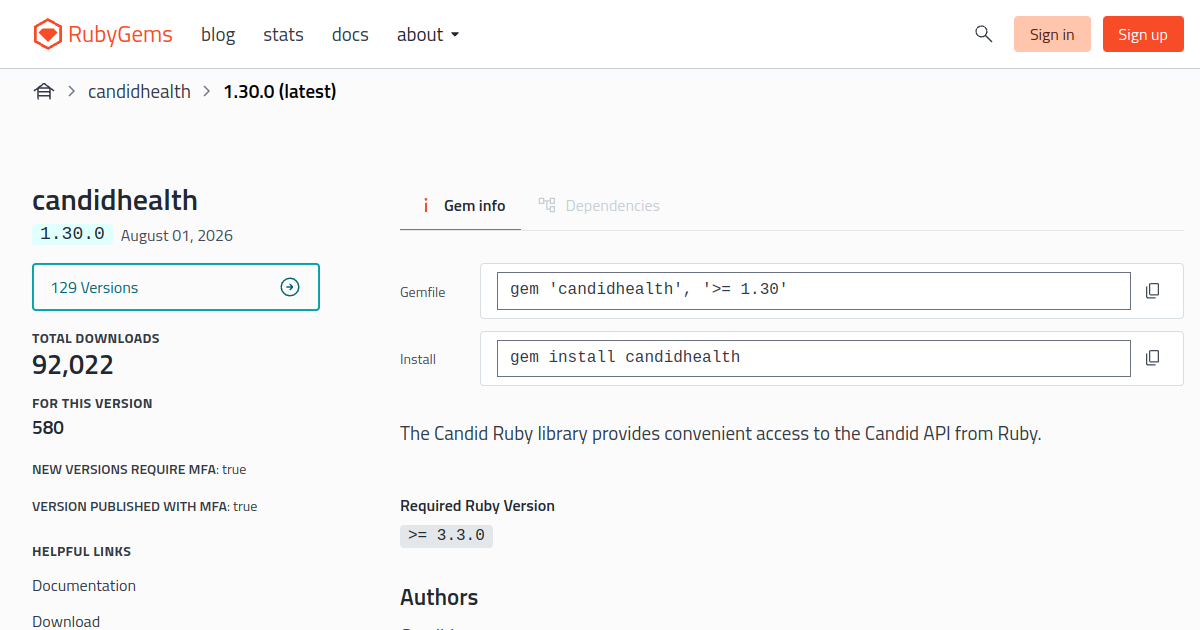This screenshot has width=1200, height=630.
Task: Open the Documentation helpful link
Action: coord(84,586)
